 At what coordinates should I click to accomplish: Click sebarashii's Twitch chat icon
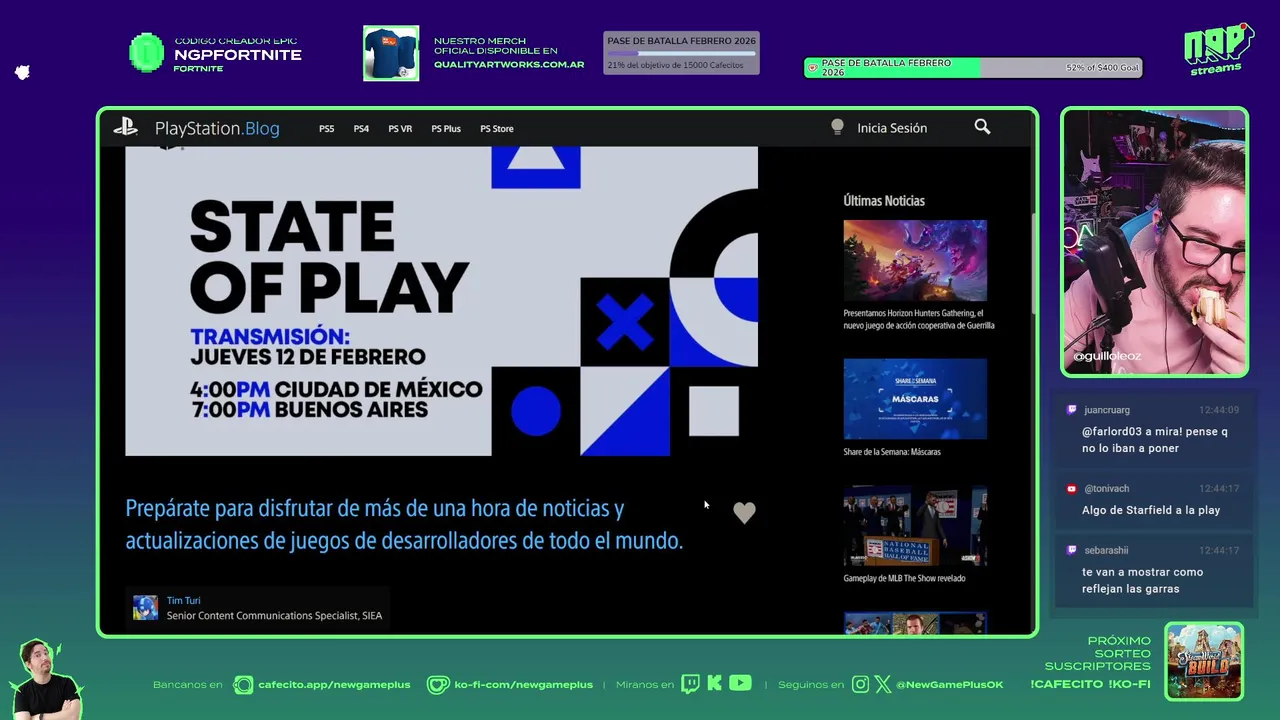[x=1072, y=550]
